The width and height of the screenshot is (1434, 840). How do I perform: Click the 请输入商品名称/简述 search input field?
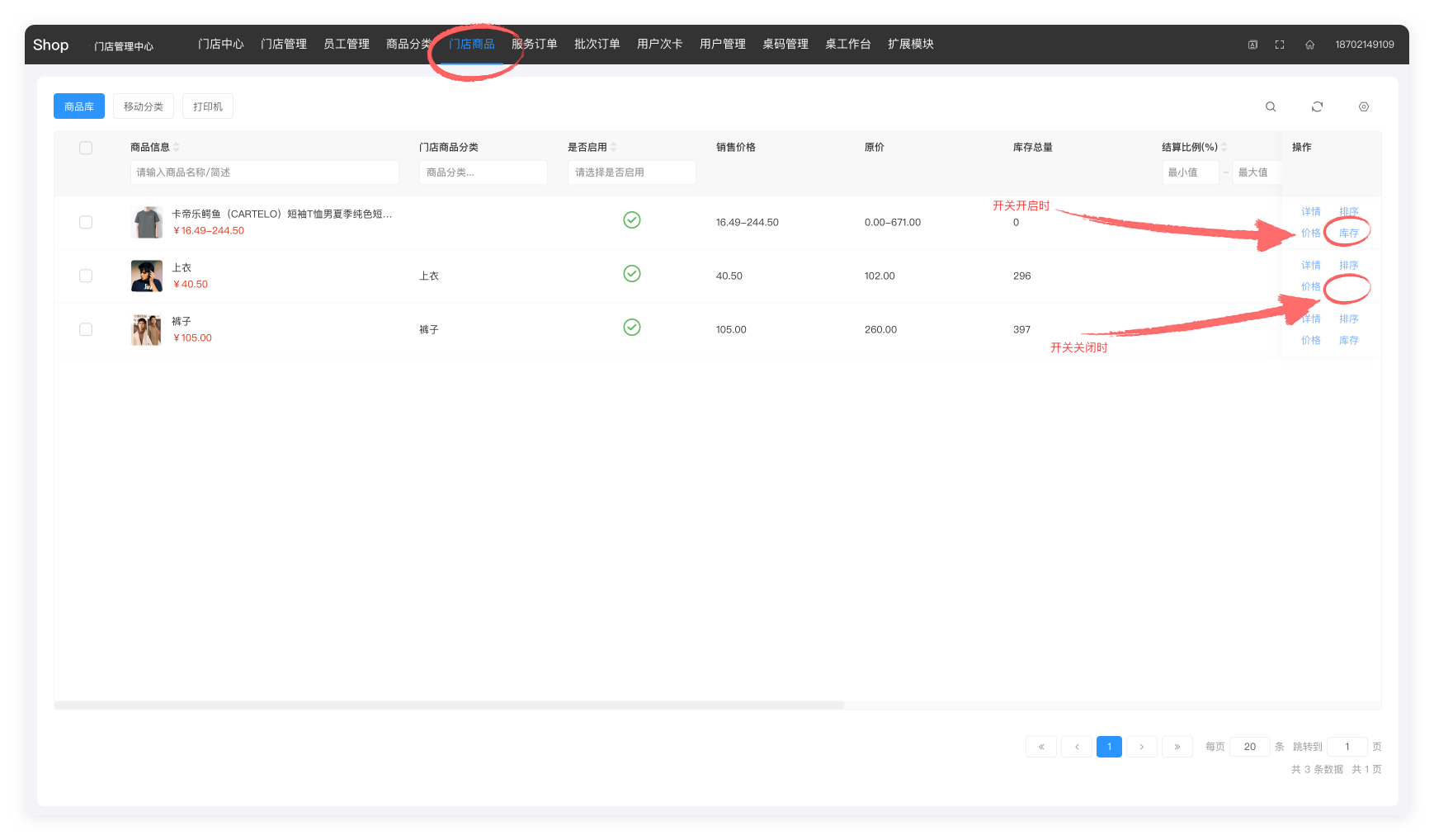[264, 172]
